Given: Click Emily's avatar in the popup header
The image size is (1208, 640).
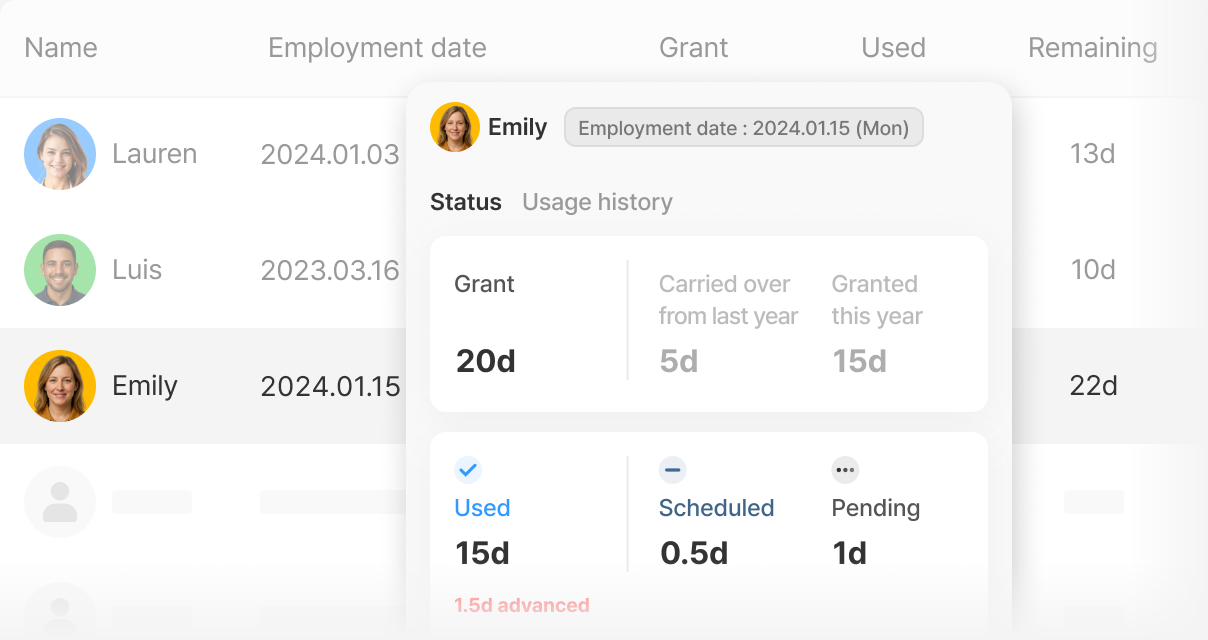Looking at the screenshot, I should [x=455, y=127].
